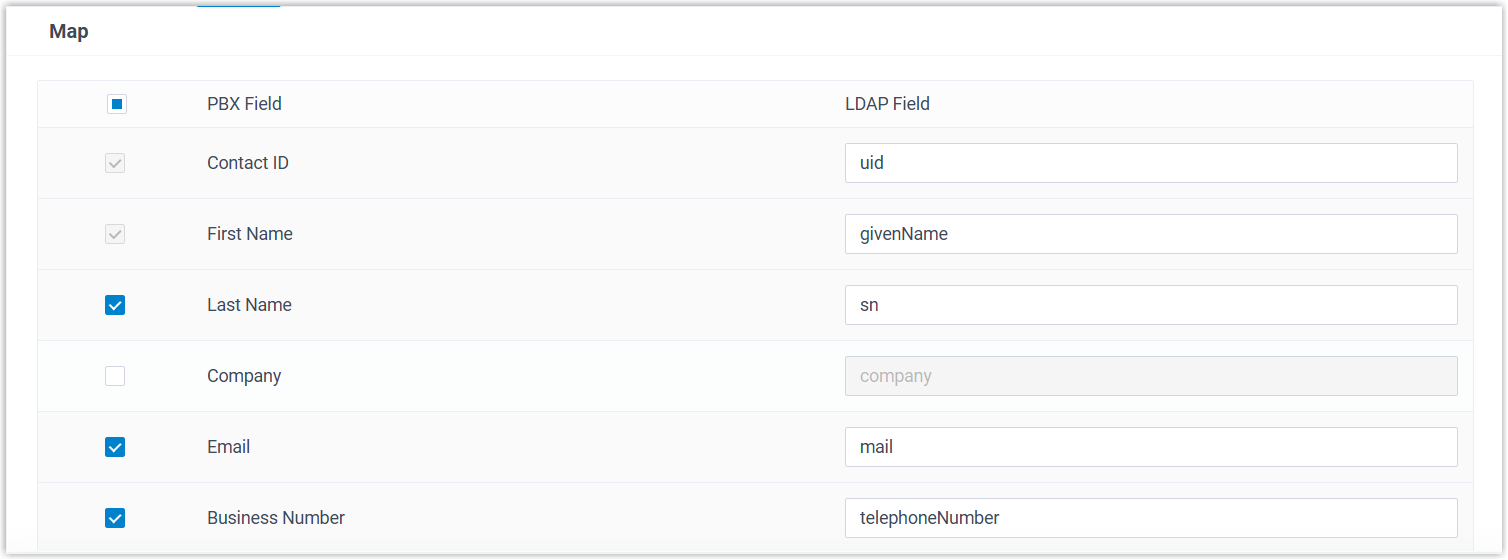Focus the givenName input field

click(1150, 234)
